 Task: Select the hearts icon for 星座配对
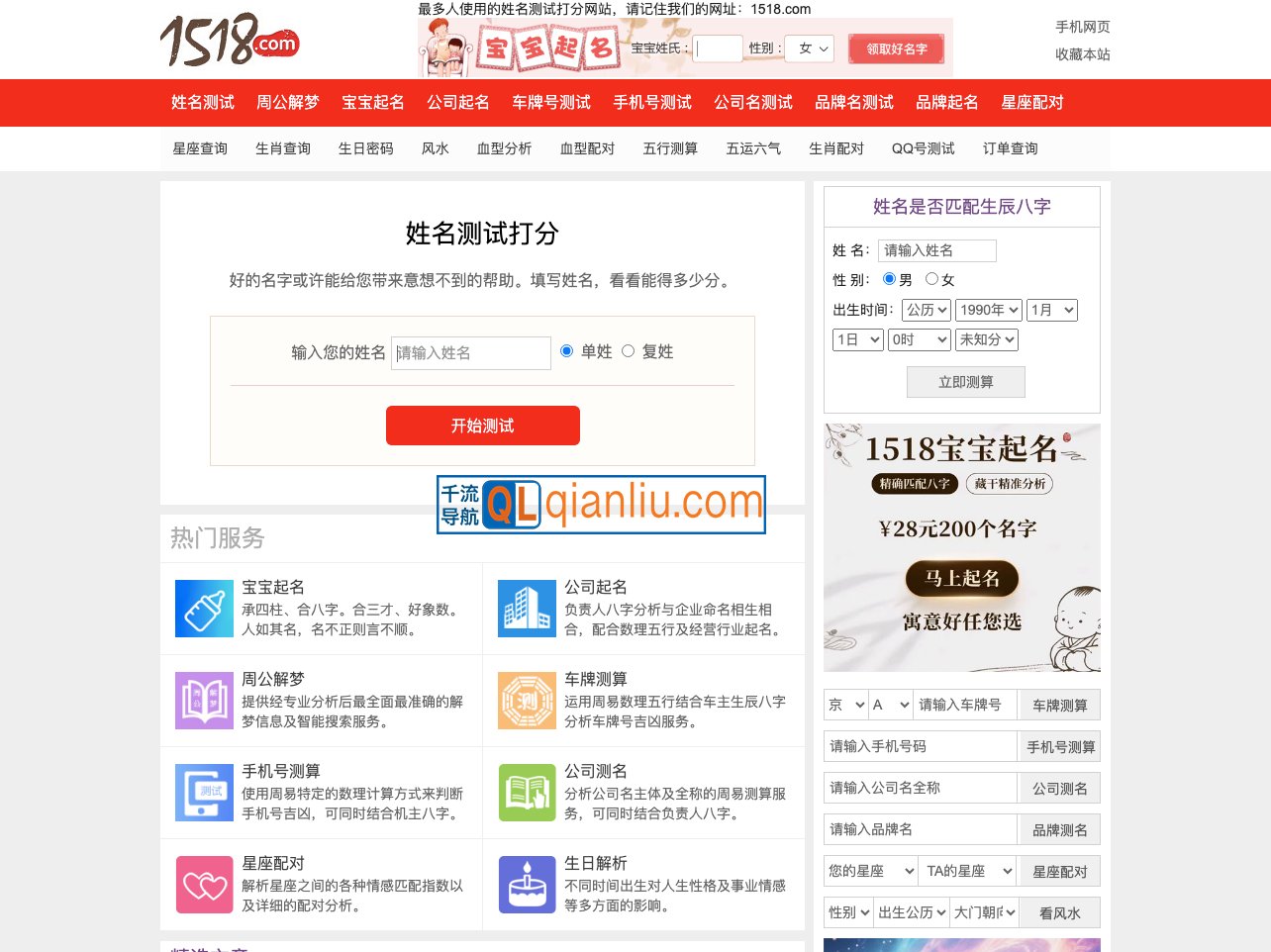(204, 884)
